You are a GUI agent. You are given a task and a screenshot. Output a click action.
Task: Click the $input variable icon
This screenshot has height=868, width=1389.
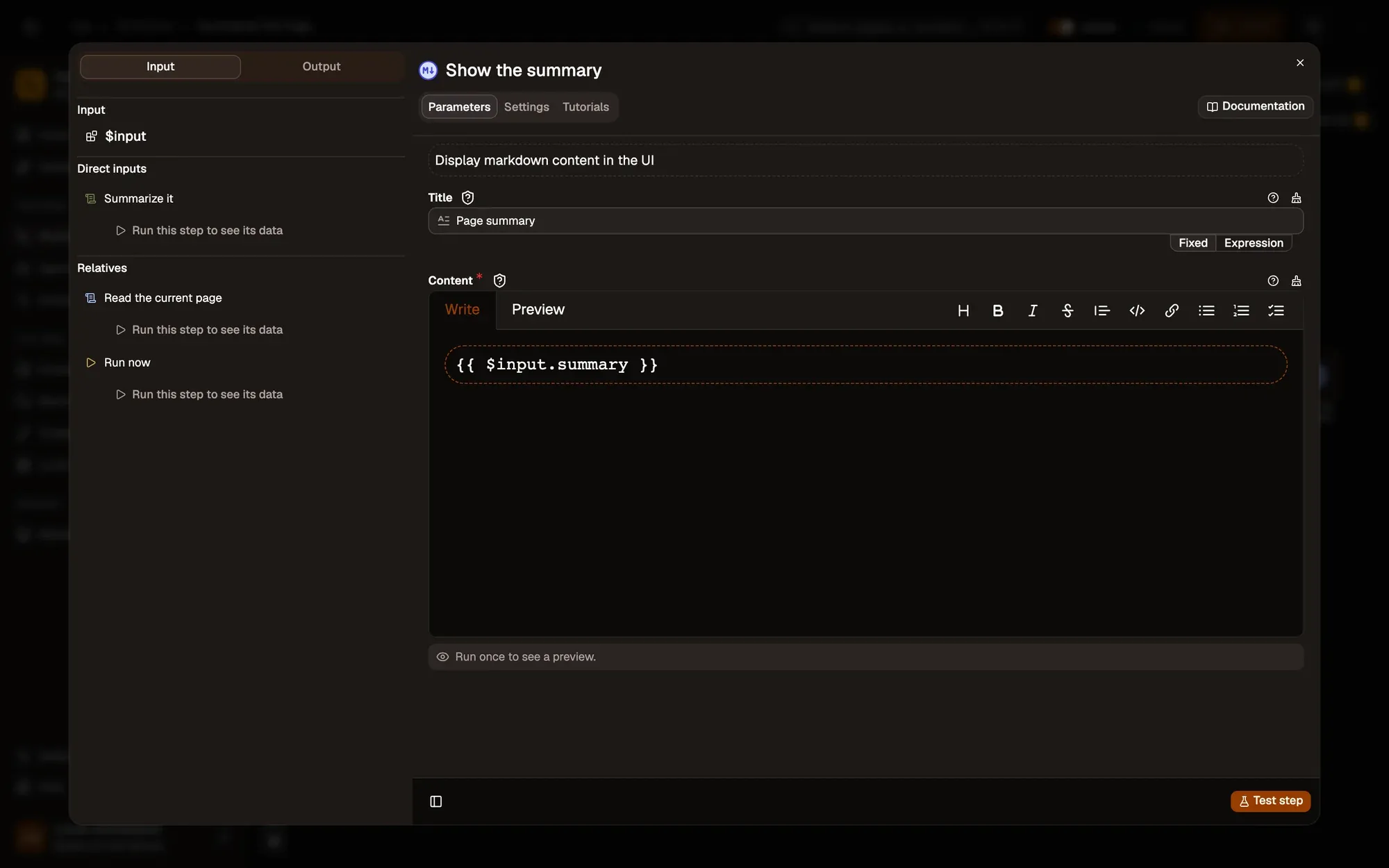(91, 136)
